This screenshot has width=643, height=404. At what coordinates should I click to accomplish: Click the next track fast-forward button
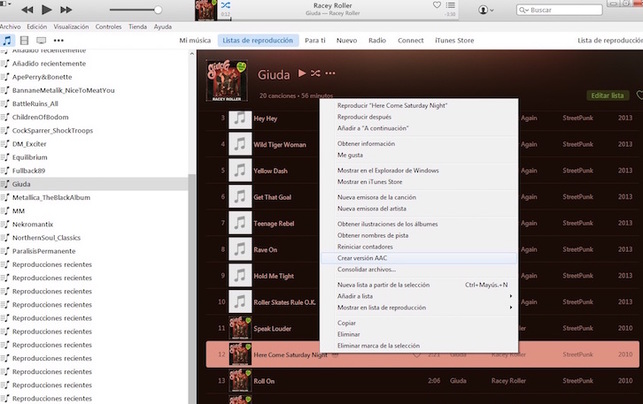(x=66, y=9)
